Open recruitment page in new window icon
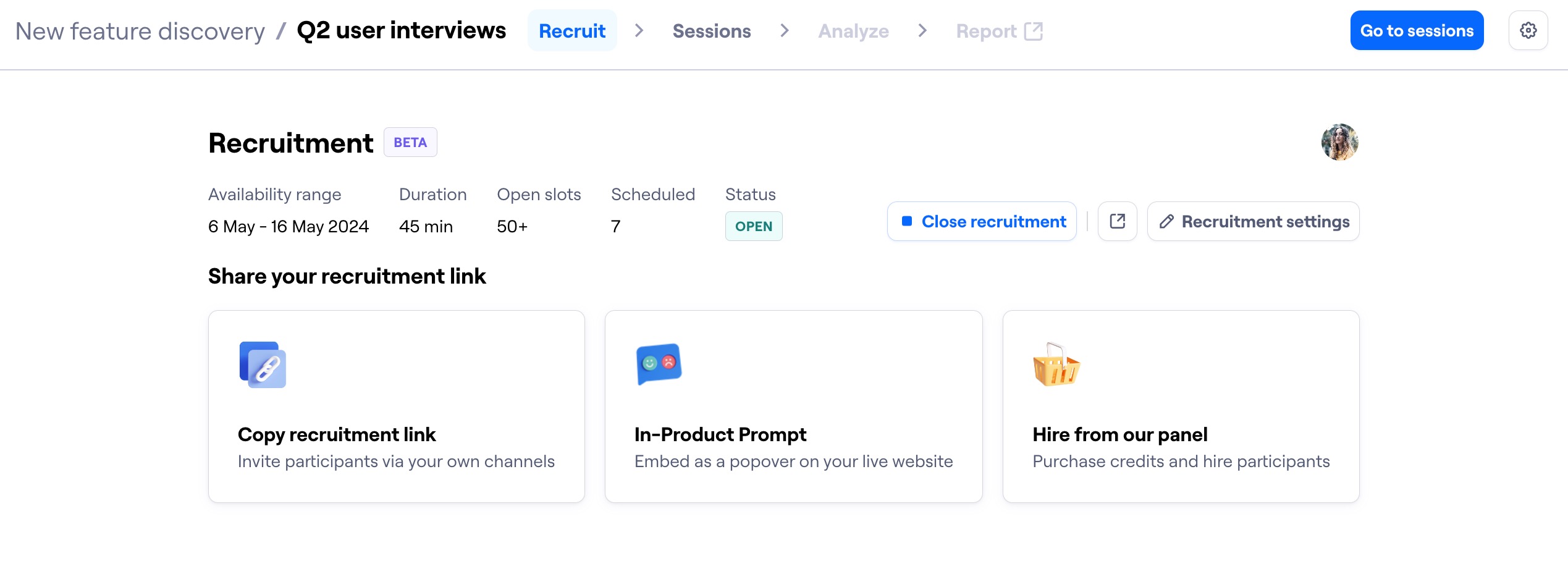Screen dimensions: 1568x587 [x=1117, y=221]
